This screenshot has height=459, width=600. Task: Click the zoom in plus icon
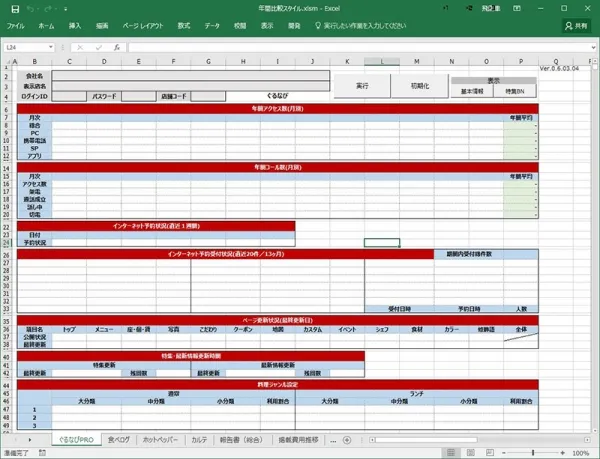562,453
